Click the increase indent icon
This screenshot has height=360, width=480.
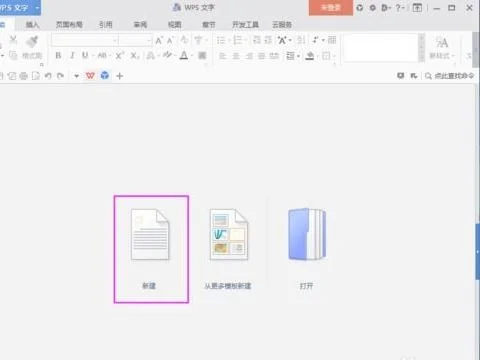pyautogui.click(x=268, y=40)
